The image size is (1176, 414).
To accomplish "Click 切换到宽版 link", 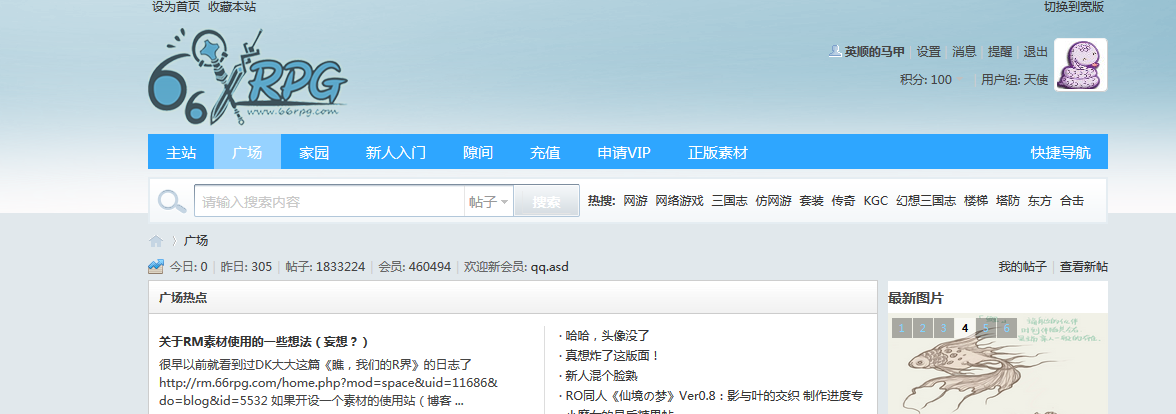I will click(1074, 7).
